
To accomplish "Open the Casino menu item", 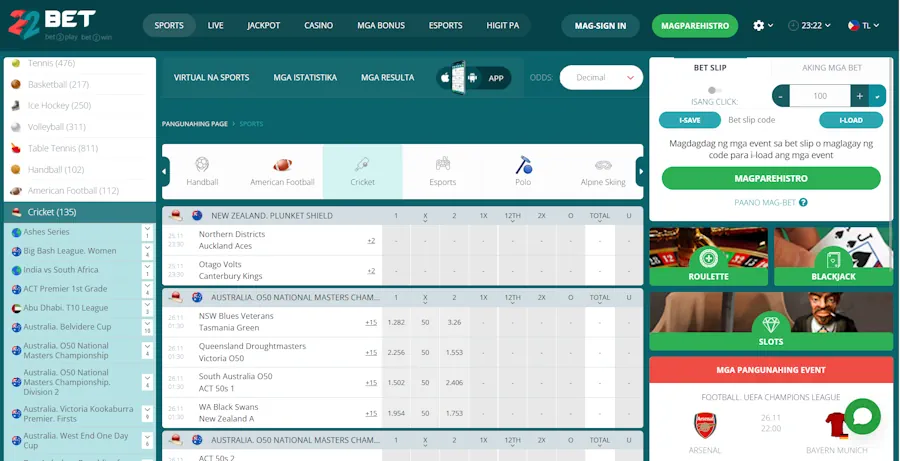I will pyautogui.click(x=319, y=26).
